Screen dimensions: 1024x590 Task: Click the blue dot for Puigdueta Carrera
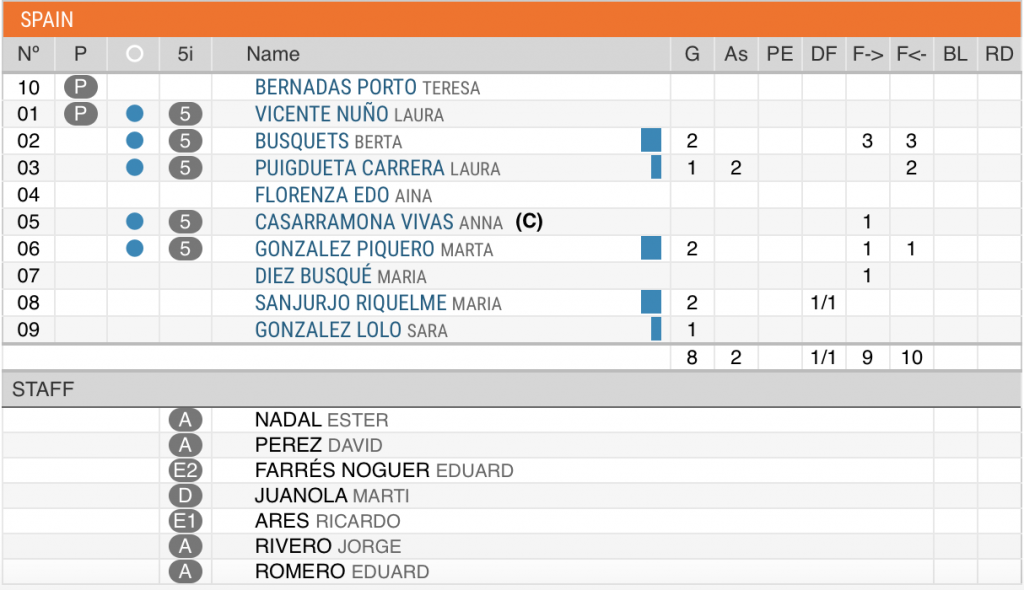coord(135,167)
